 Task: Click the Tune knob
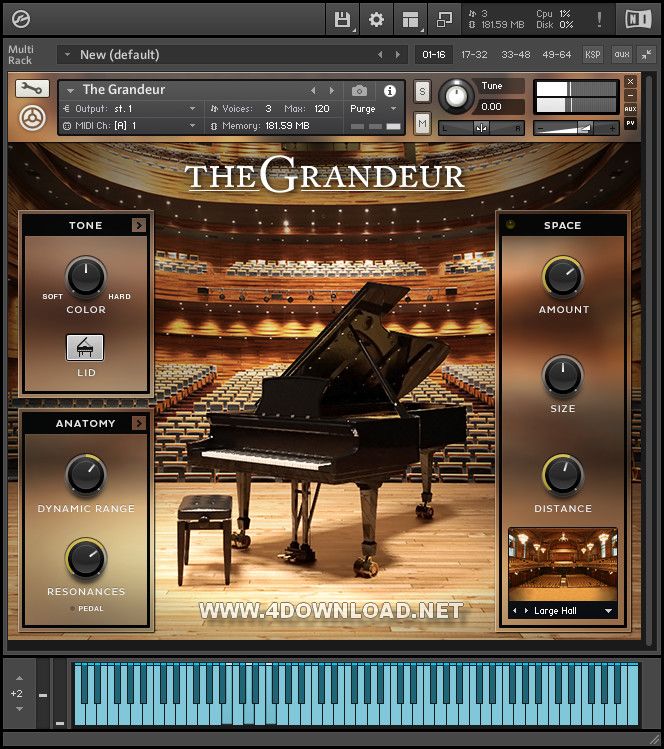coord(456,97)
